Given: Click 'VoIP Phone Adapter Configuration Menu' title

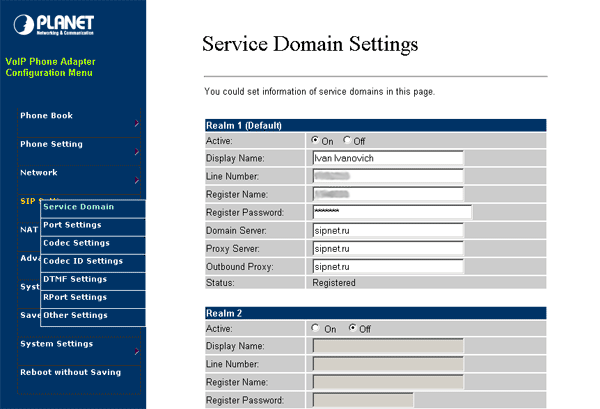Looking at the screenshot, I should tap(50, 67).
